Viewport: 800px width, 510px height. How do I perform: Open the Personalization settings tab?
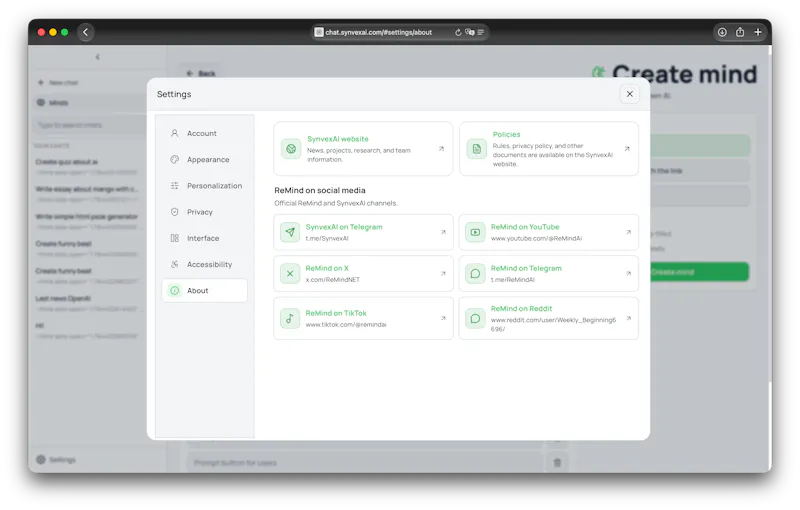(x=204, y=186)
